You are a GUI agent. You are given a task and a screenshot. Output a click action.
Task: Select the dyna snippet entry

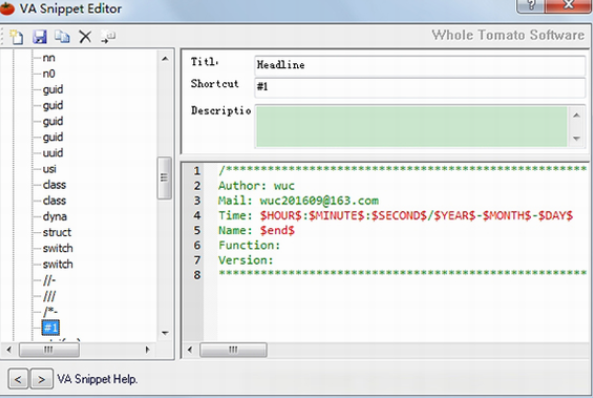pyautogui.click(x=55, y=216)
